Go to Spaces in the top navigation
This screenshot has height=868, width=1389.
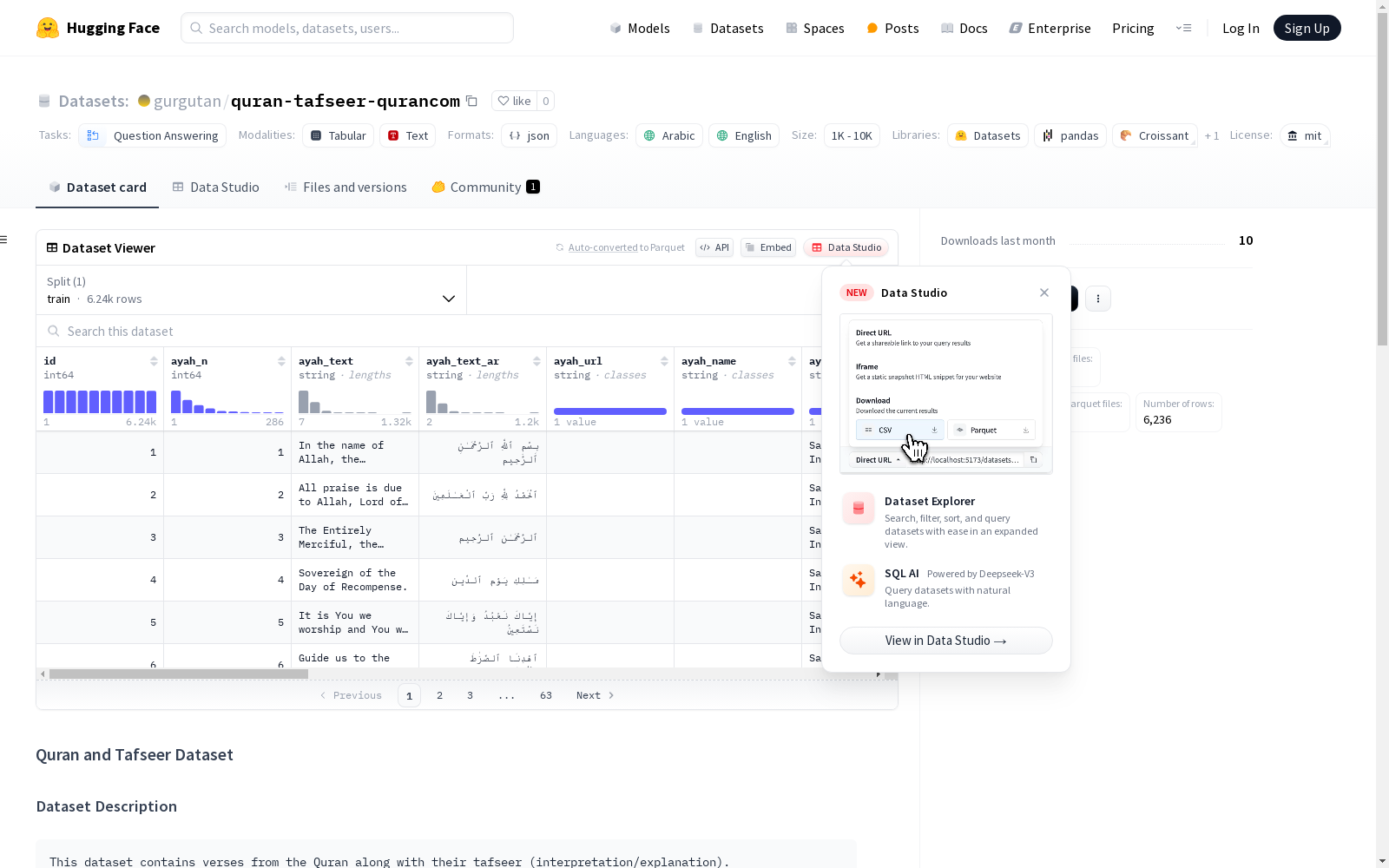click(x=814, y=29)
